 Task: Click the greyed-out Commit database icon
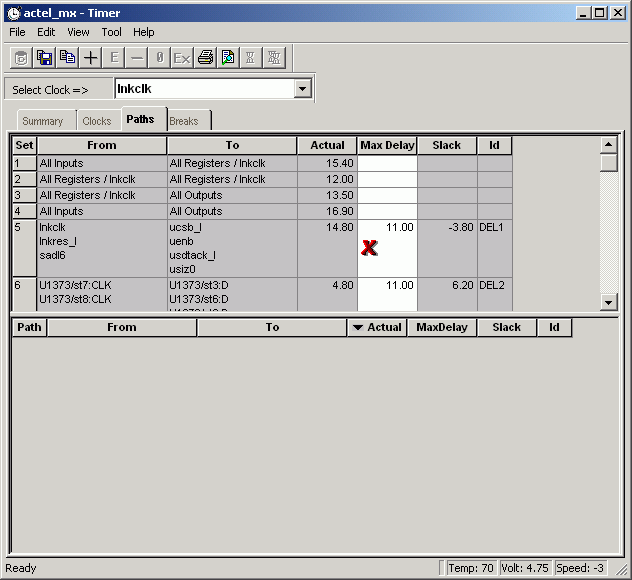pyautogui.click(x=21, y=58)
